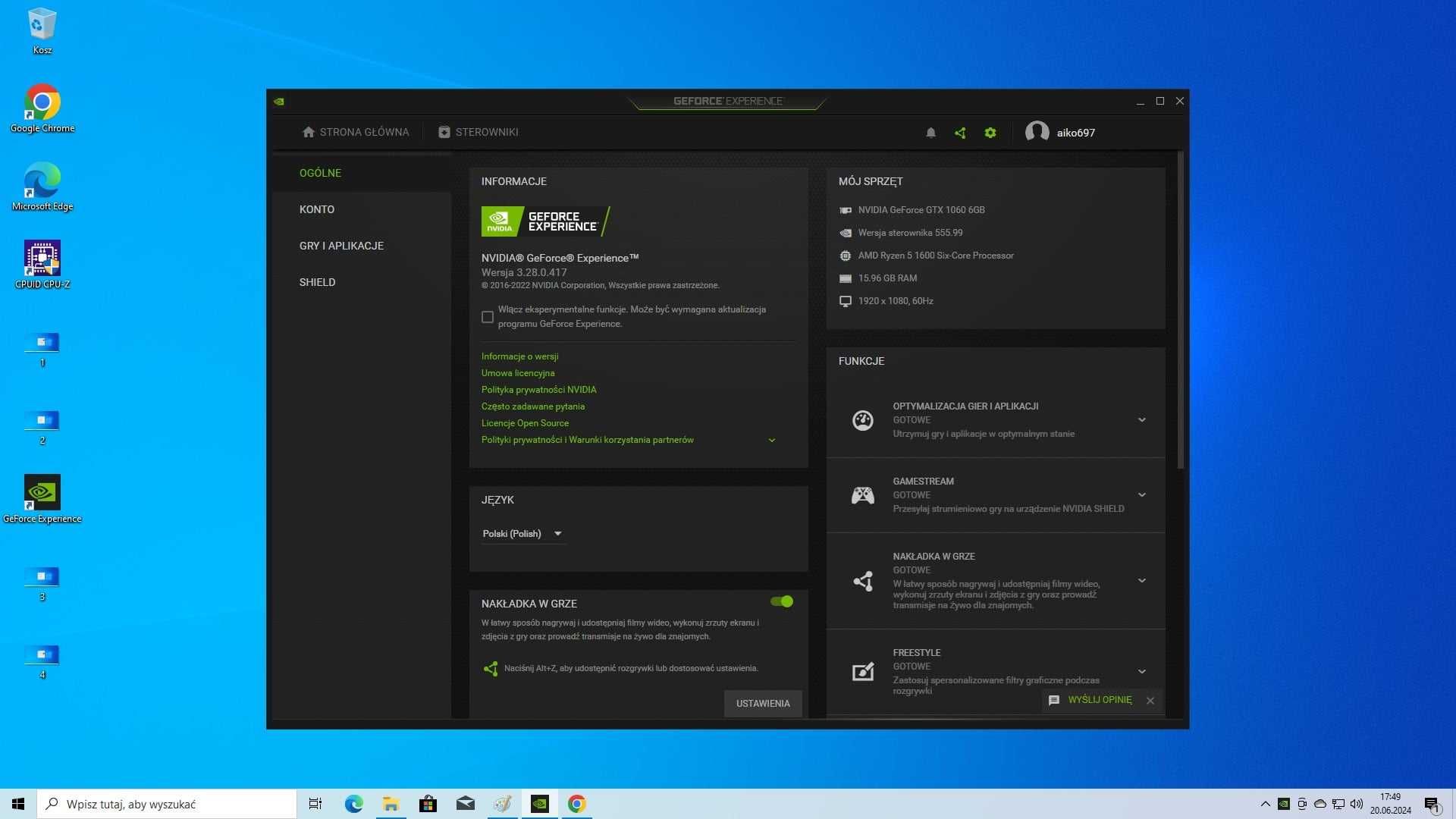Click the Wersja sterownika 555.99 text
1456x819 pixels.
pos(910,233)
